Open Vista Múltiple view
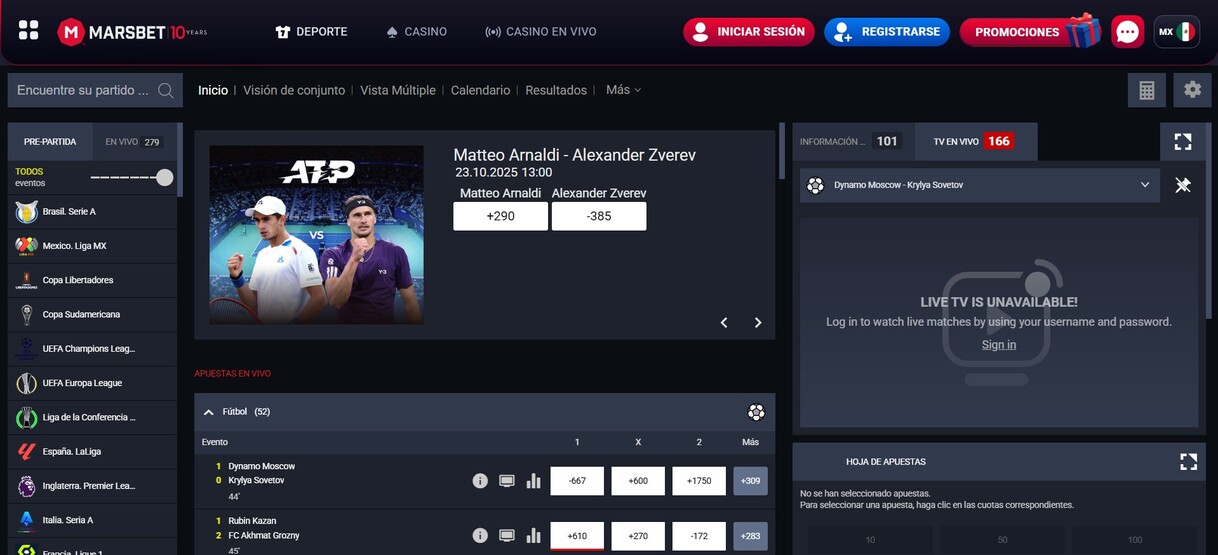Viewport: 1218px width, 555px height. click(x=398, y=90)
